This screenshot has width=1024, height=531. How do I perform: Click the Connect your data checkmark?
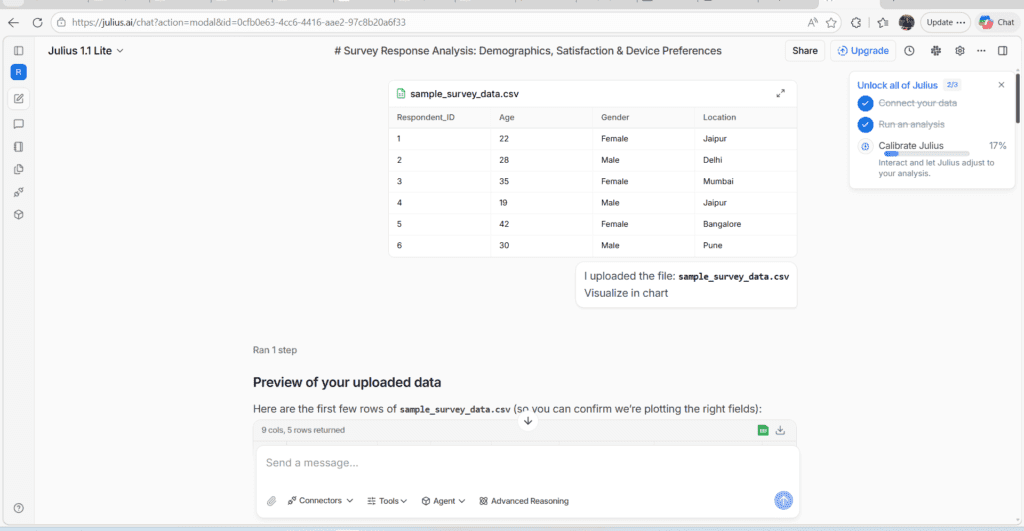pyautogui.click(x=865, y=103)
